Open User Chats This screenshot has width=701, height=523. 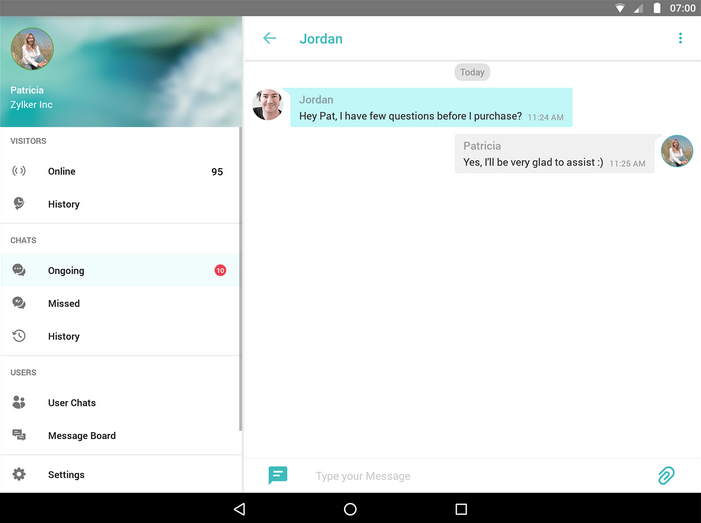(120, 403)
